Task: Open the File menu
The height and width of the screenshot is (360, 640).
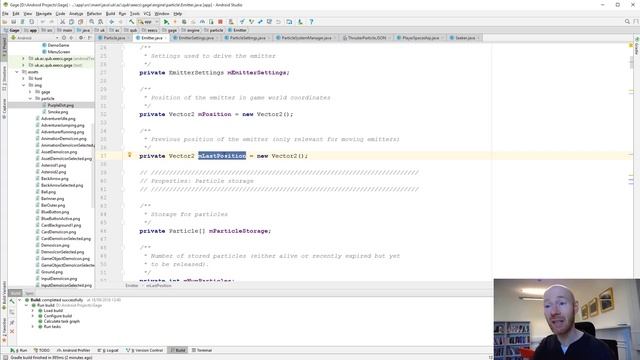Action: pos(5,13)
